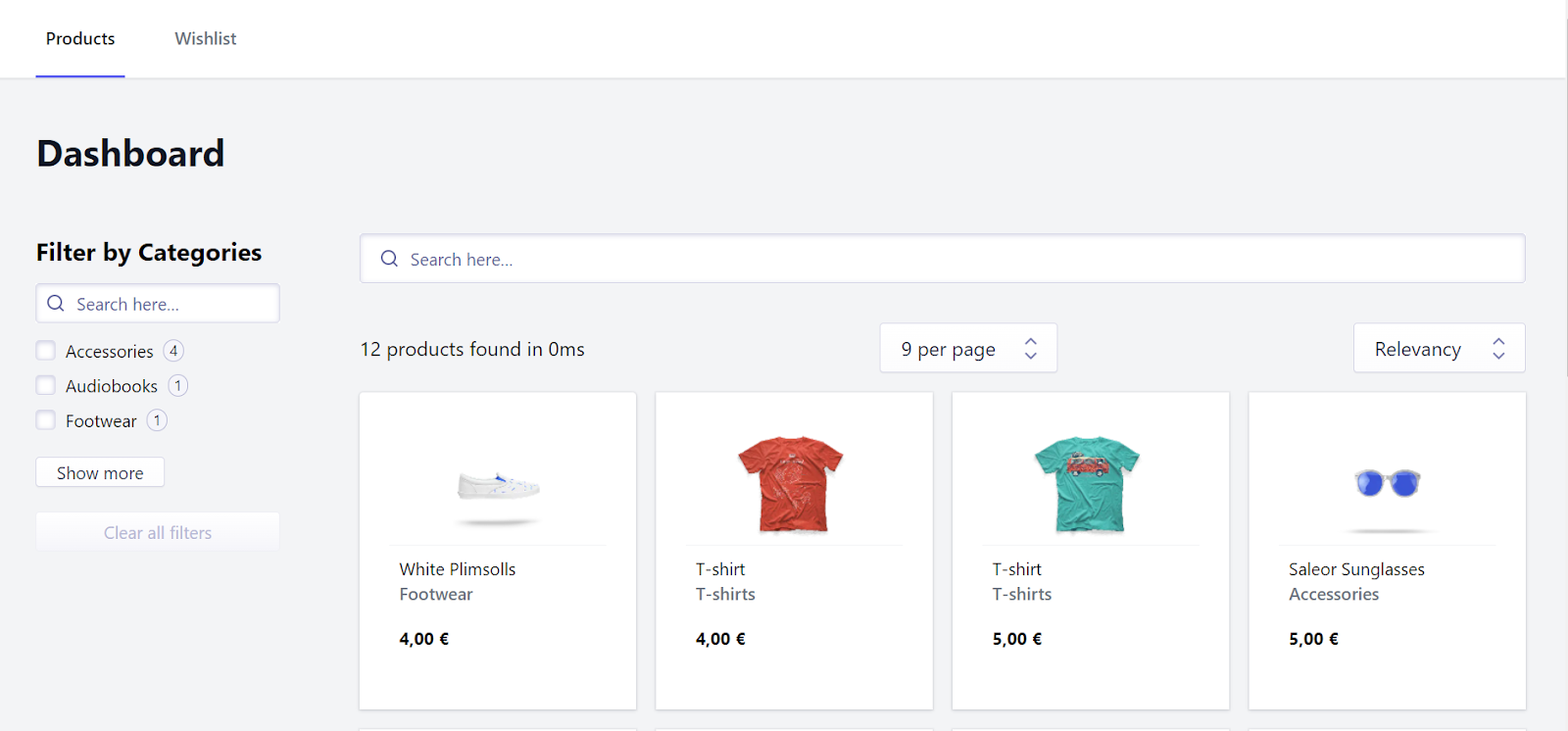Tick the Footwear category checkbox
The width and height of the screenshot is (1568, 731).
[46, 420]
